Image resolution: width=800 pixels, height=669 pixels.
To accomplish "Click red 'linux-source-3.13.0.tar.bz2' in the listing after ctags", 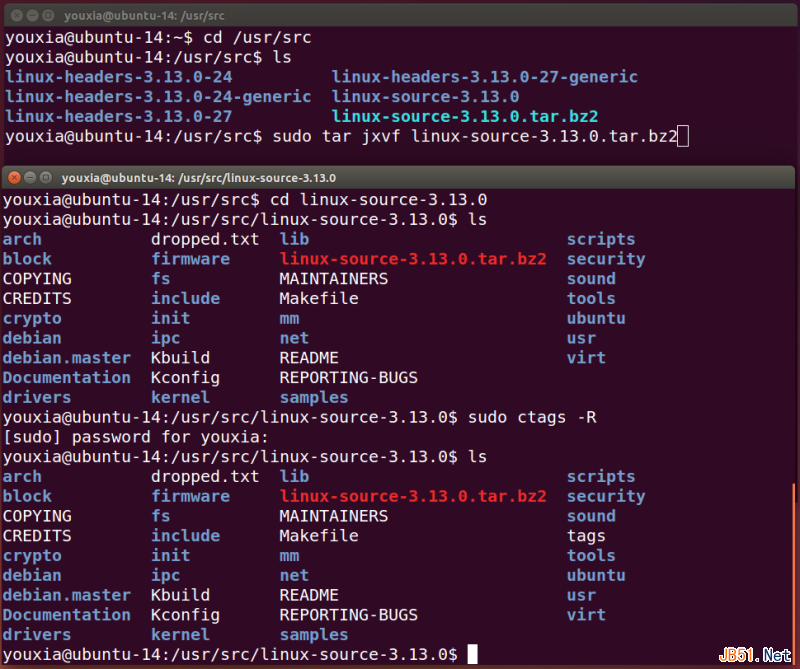I will pyautogui.click(x=413, y=496).
